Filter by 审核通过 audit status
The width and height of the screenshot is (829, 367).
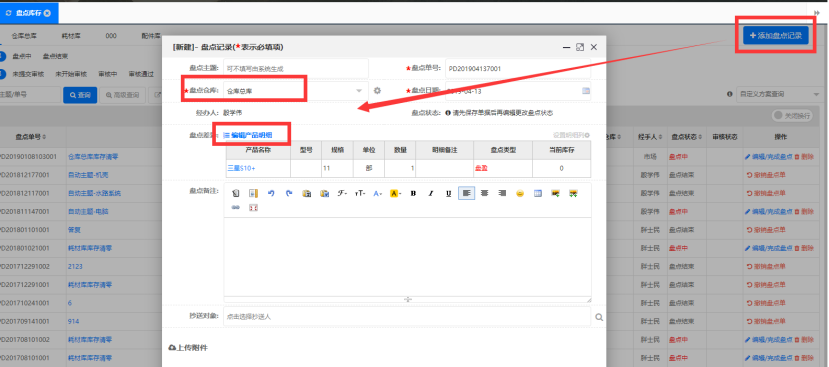pyautogui.click(x=140, y=75)
